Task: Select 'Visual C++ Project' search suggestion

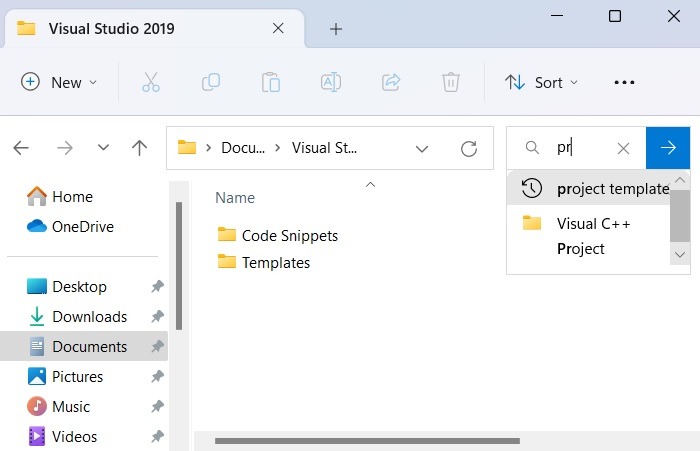Action: 588,236
